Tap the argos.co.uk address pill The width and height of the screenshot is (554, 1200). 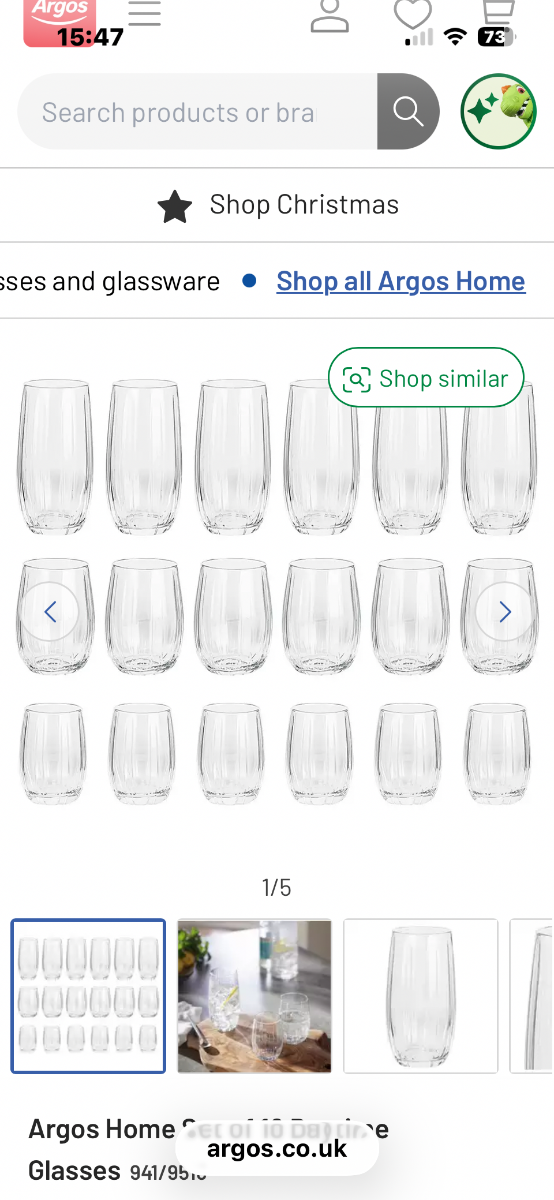pyautogui.click(x=277, y=1148)
